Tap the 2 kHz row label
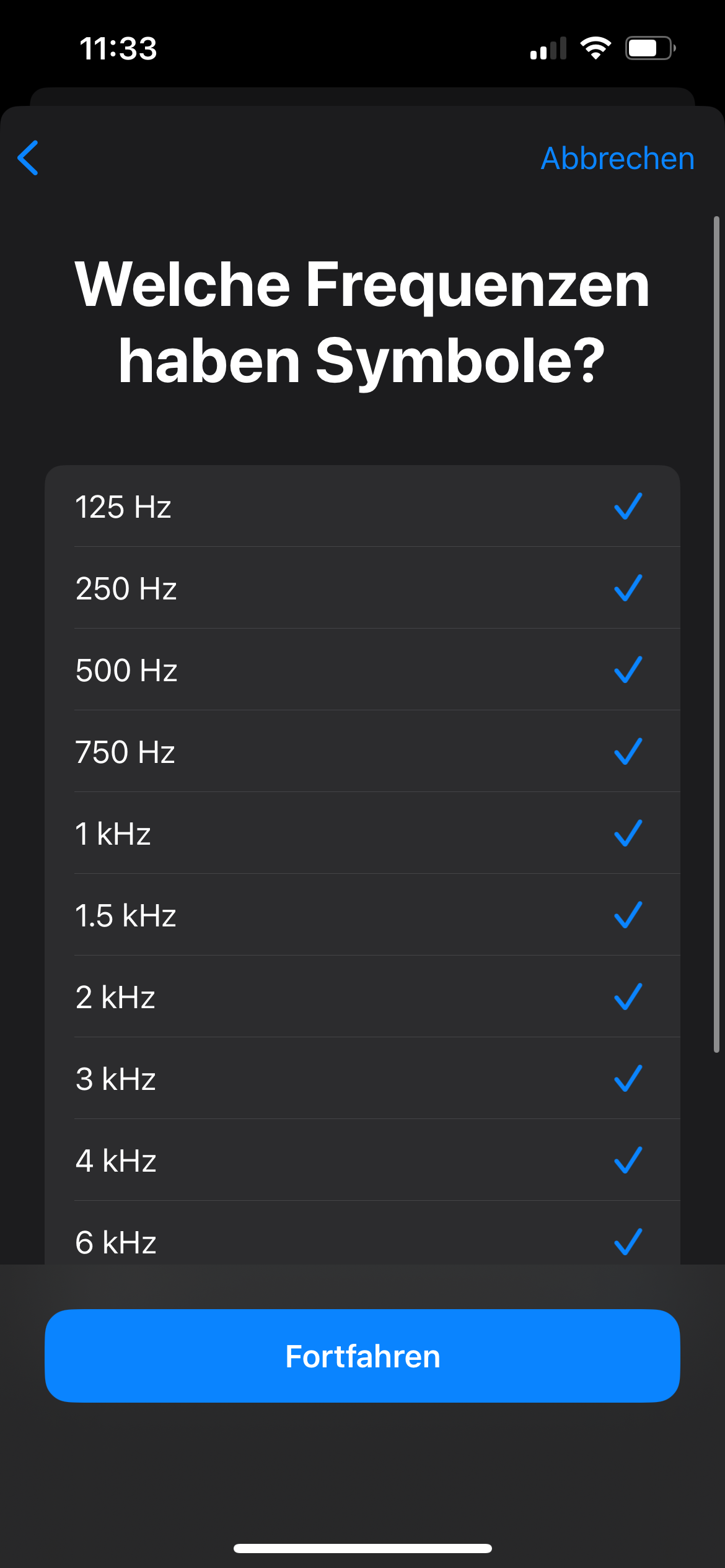The width and height of the screenshot is (725, 1568). tap(115, 998)
